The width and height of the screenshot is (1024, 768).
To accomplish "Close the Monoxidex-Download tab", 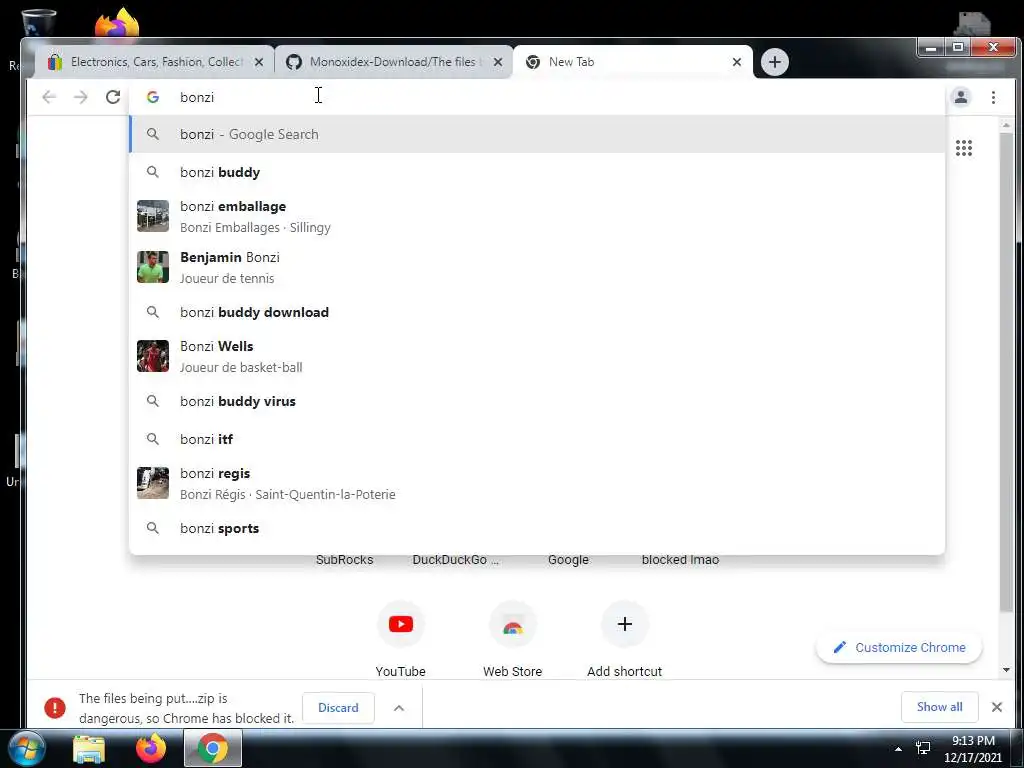I will [498, 62].
